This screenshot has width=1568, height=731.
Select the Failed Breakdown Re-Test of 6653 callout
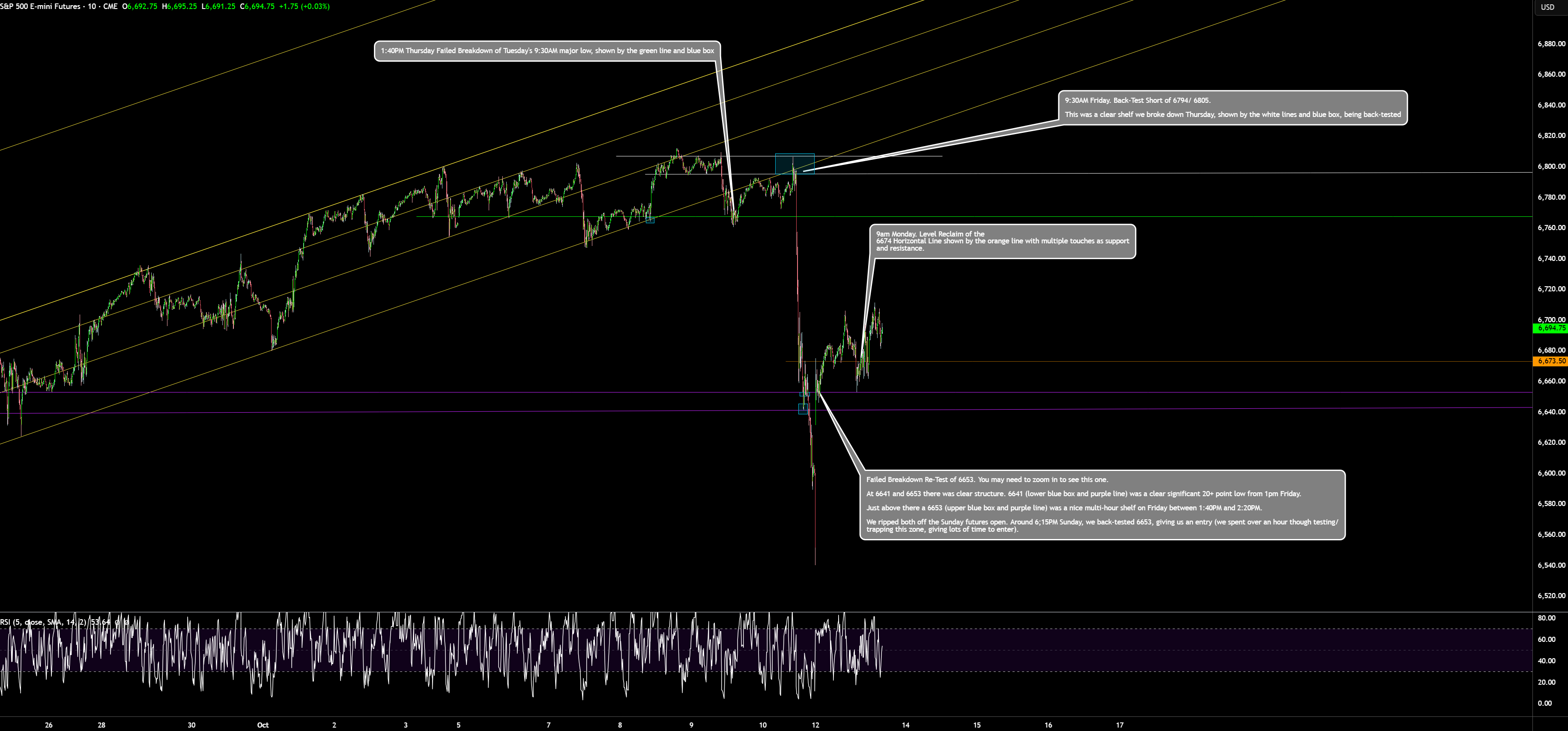1101,504
